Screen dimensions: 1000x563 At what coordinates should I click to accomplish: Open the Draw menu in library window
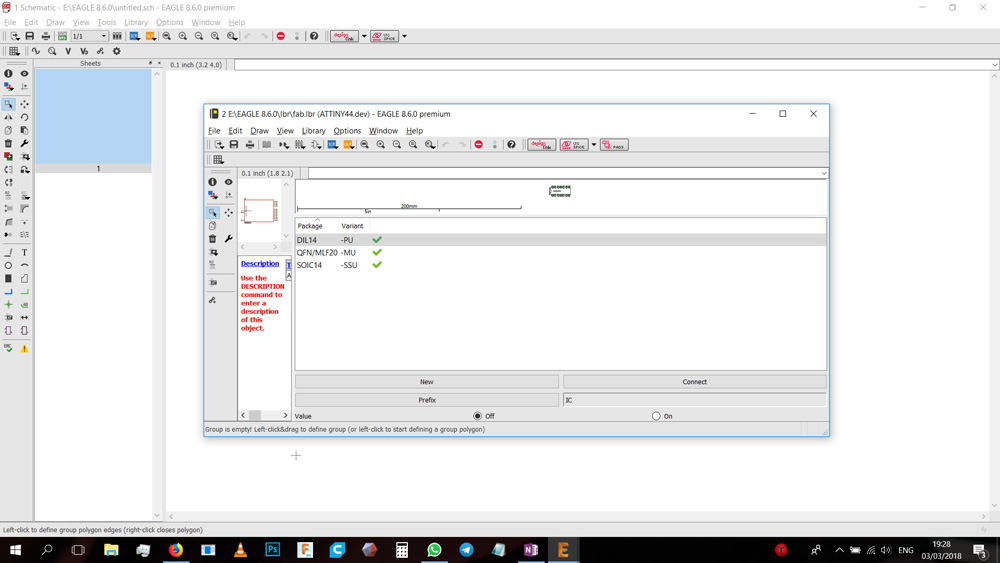(259, 131)
